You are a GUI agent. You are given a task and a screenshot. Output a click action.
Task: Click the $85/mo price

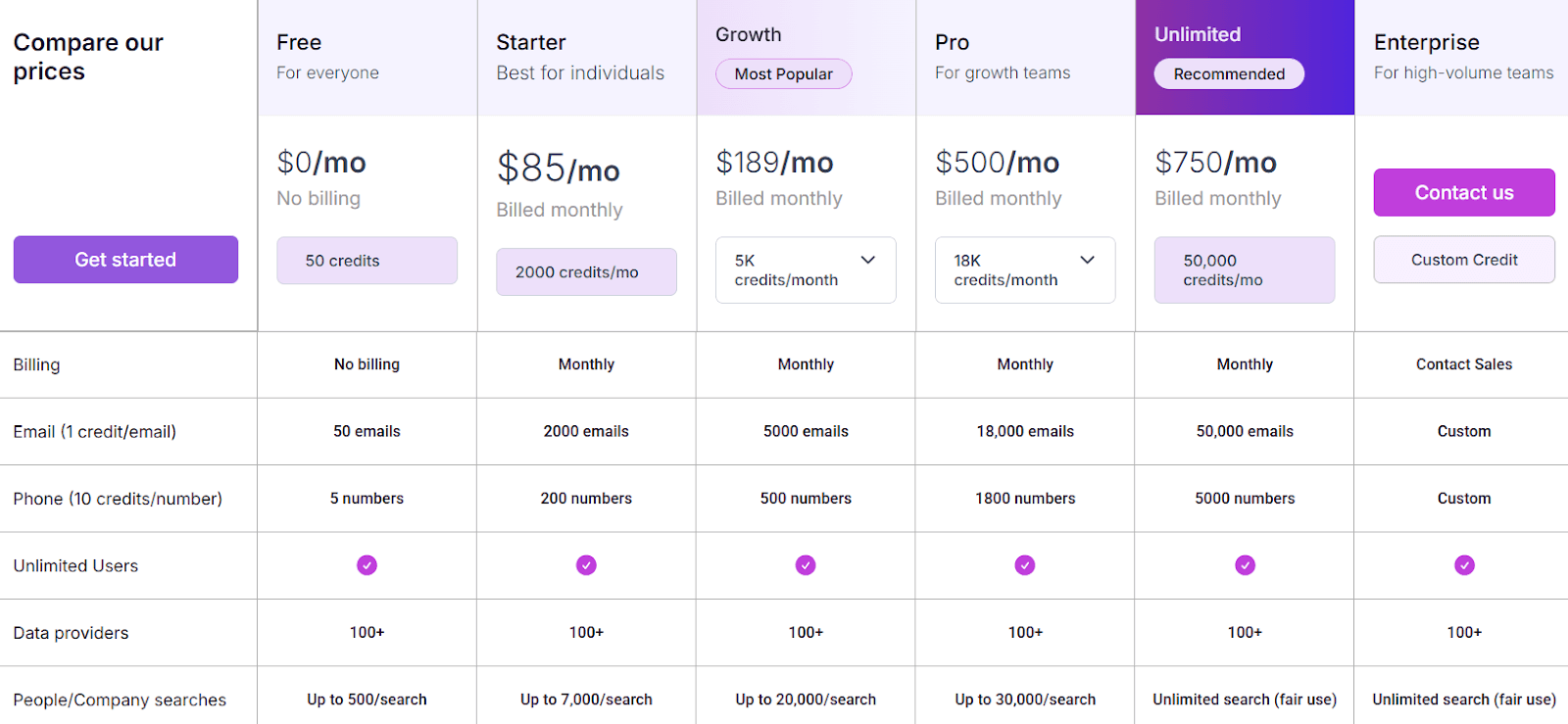[559, 169]
